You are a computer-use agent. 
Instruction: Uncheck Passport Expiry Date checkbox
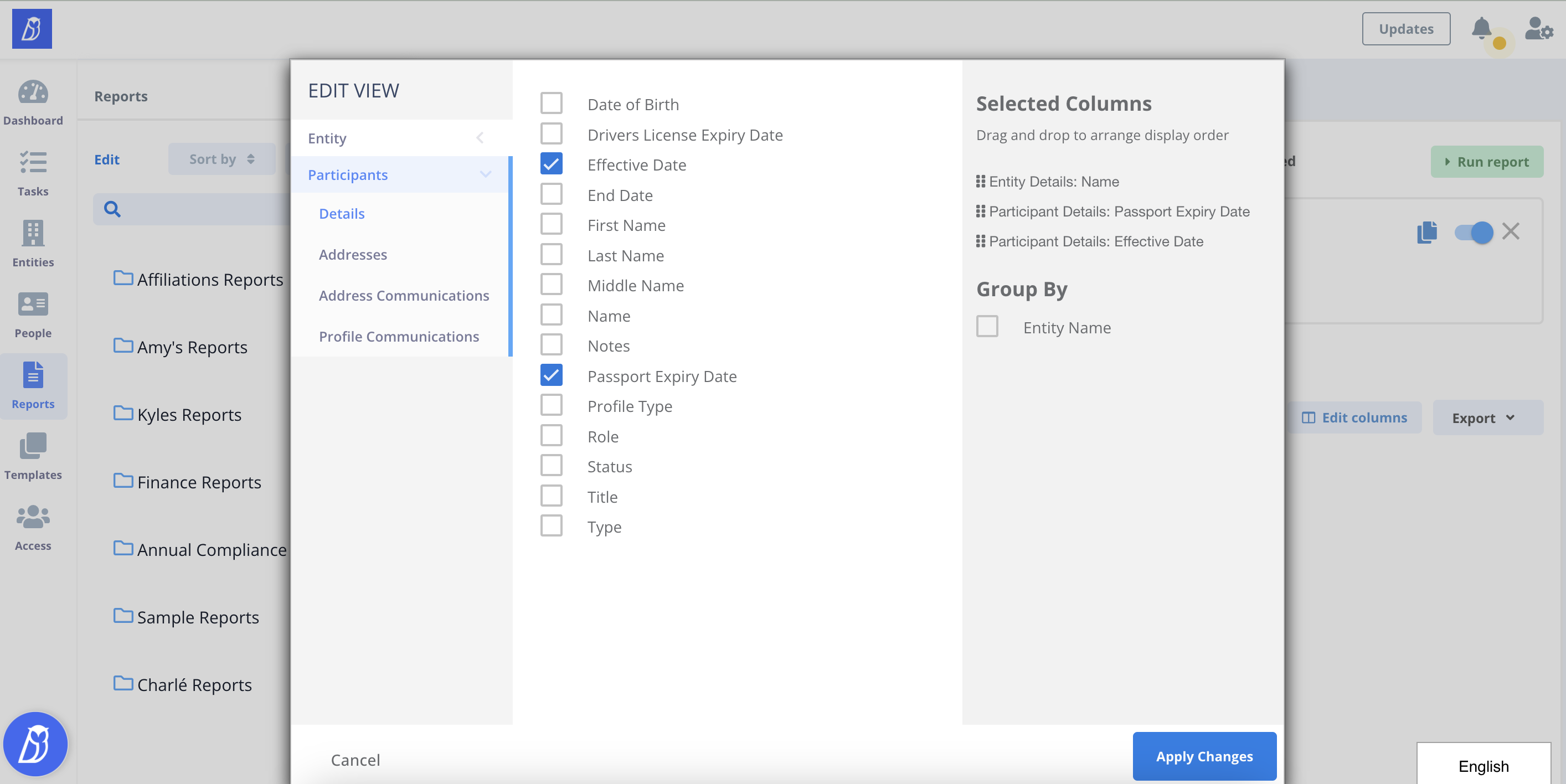coord(552,375)
